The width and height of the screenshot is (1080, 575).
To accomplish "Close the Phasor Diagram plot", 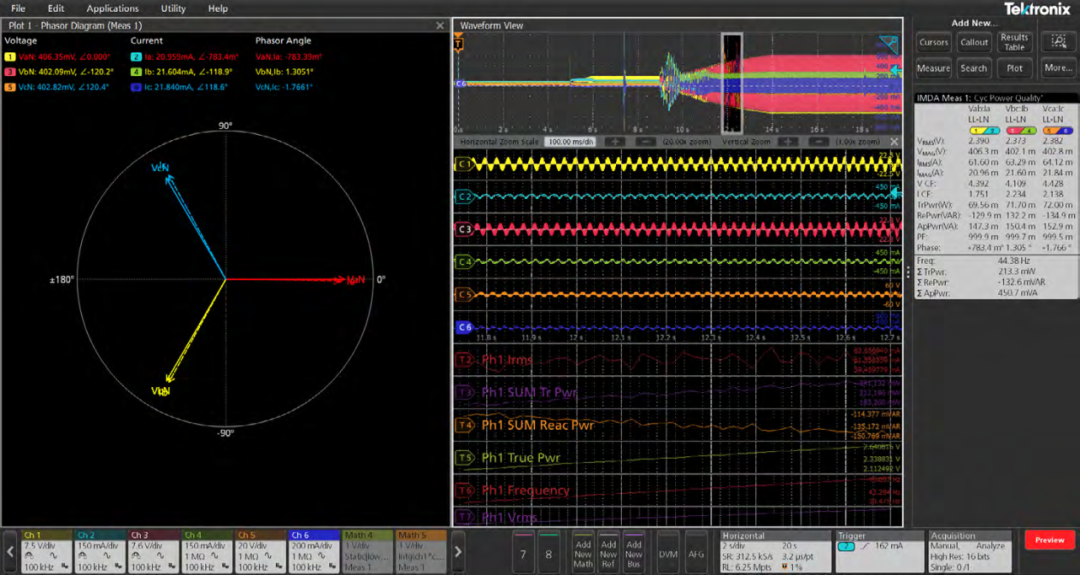I will point(440,25).
